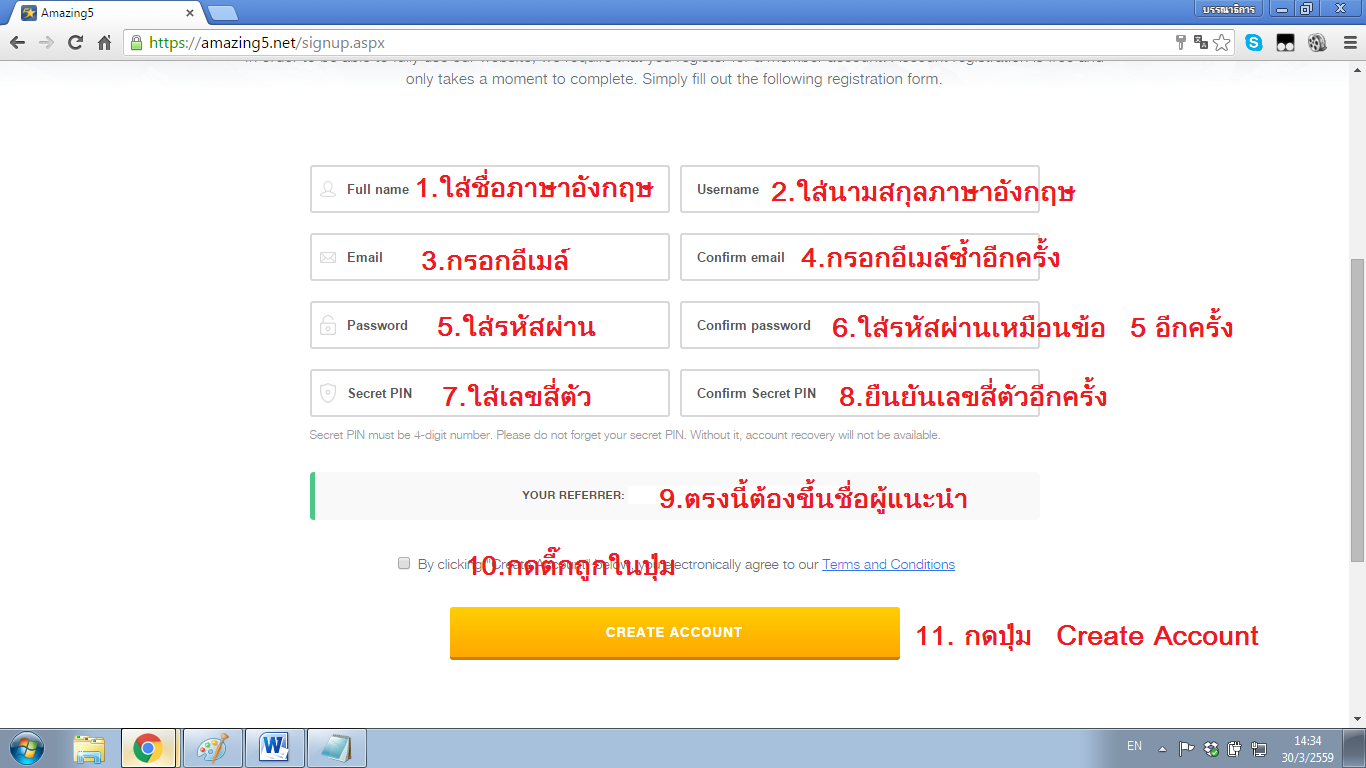View site security via green padlock
This screenshot has height=768, width=1366.
click(137, 43)
